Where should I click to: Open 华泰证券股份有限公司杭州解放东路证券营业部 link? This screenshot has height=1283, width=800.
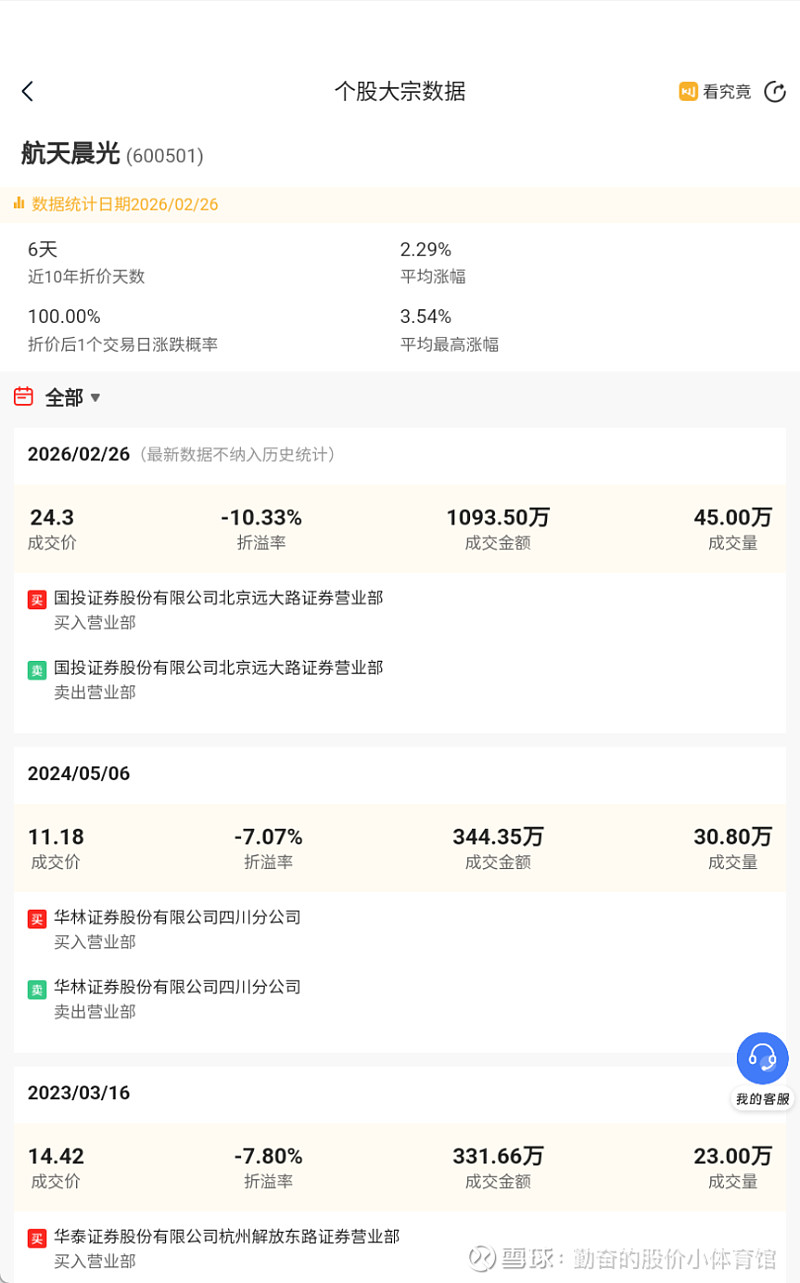(x=227, y=1237)
